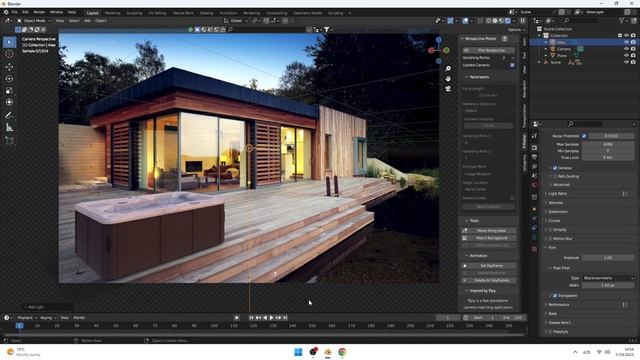Click the Move Along View button

click(x=489, y=231)
